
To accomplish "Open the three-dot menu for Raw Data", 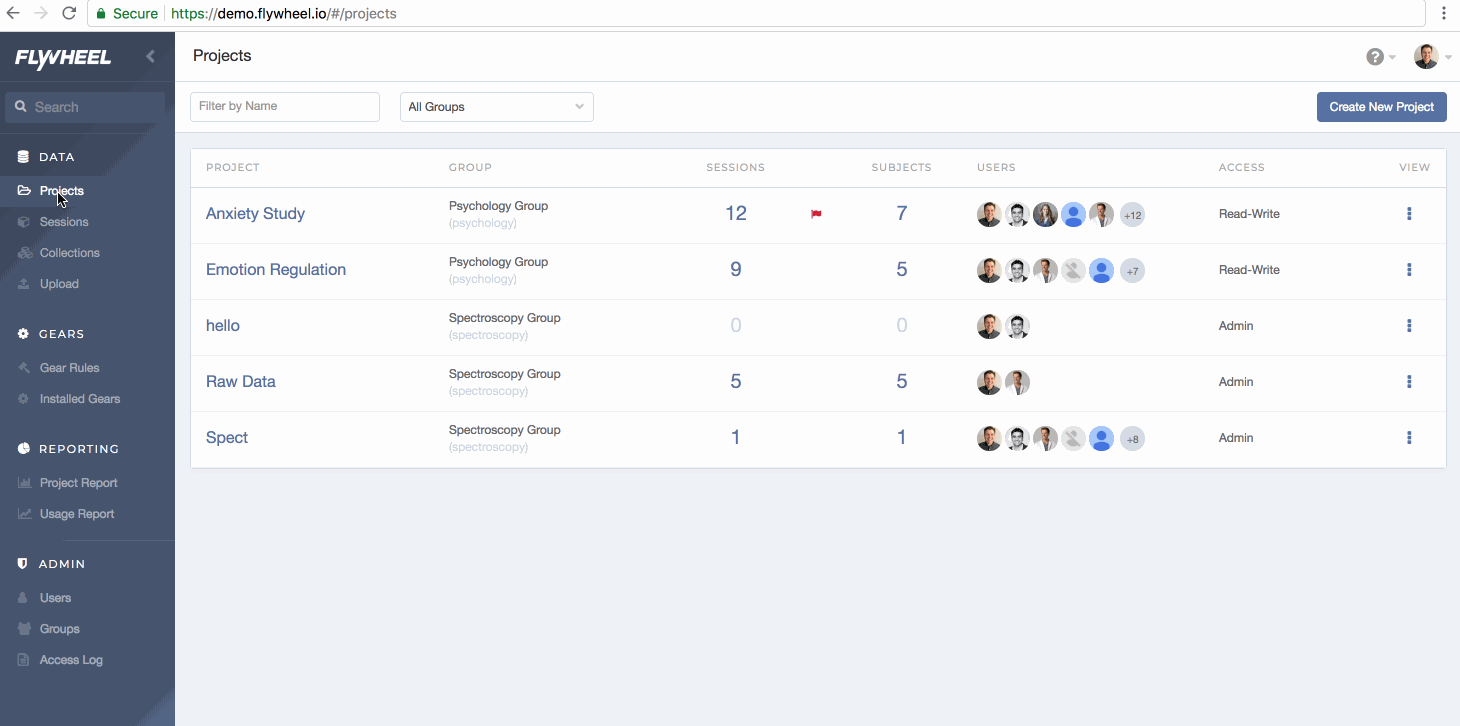I will click(1409, 382).
